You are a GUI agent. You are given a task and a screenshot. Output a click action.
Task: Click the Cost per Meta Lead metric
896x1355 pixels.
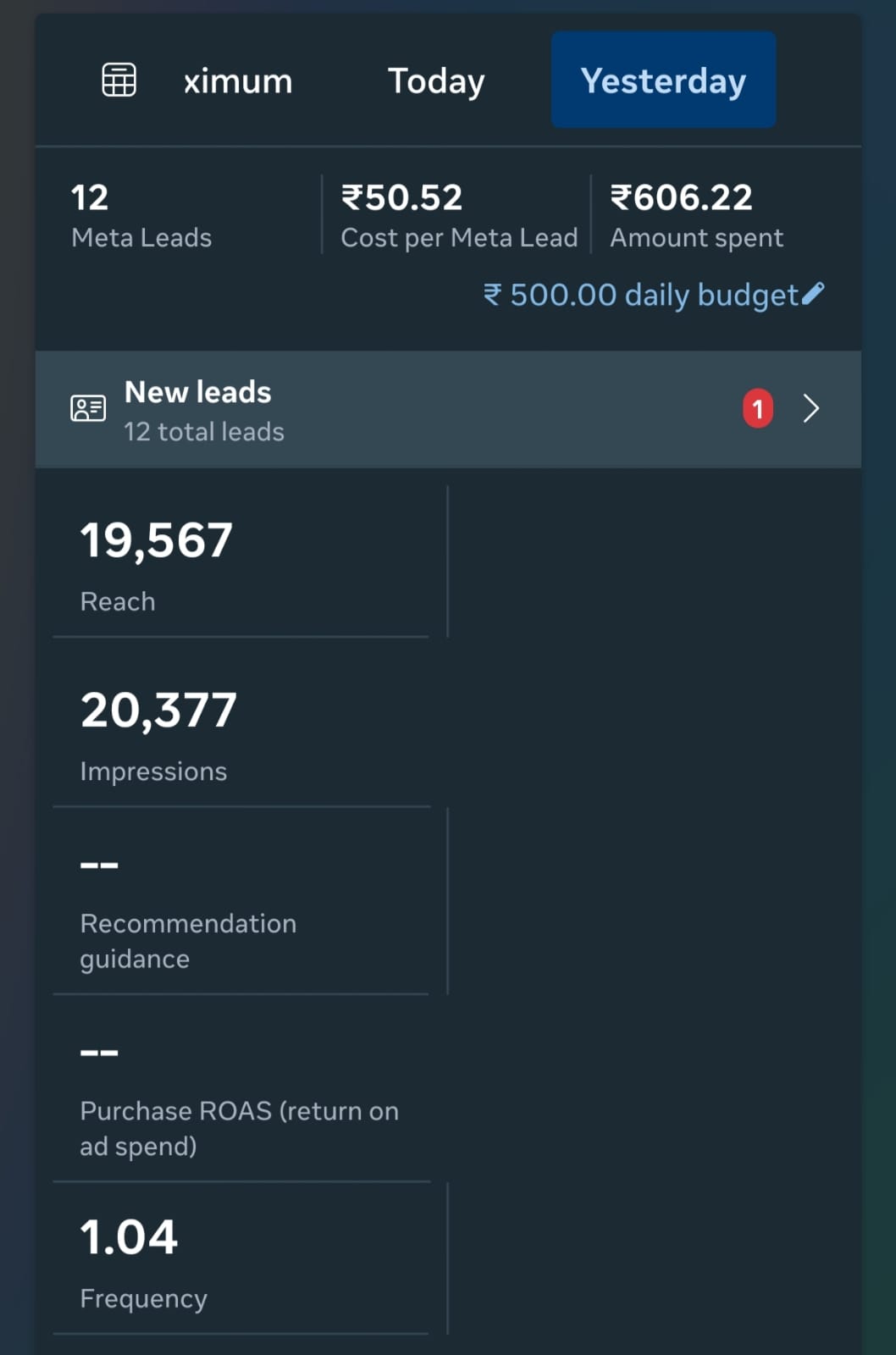click(458, 216)
